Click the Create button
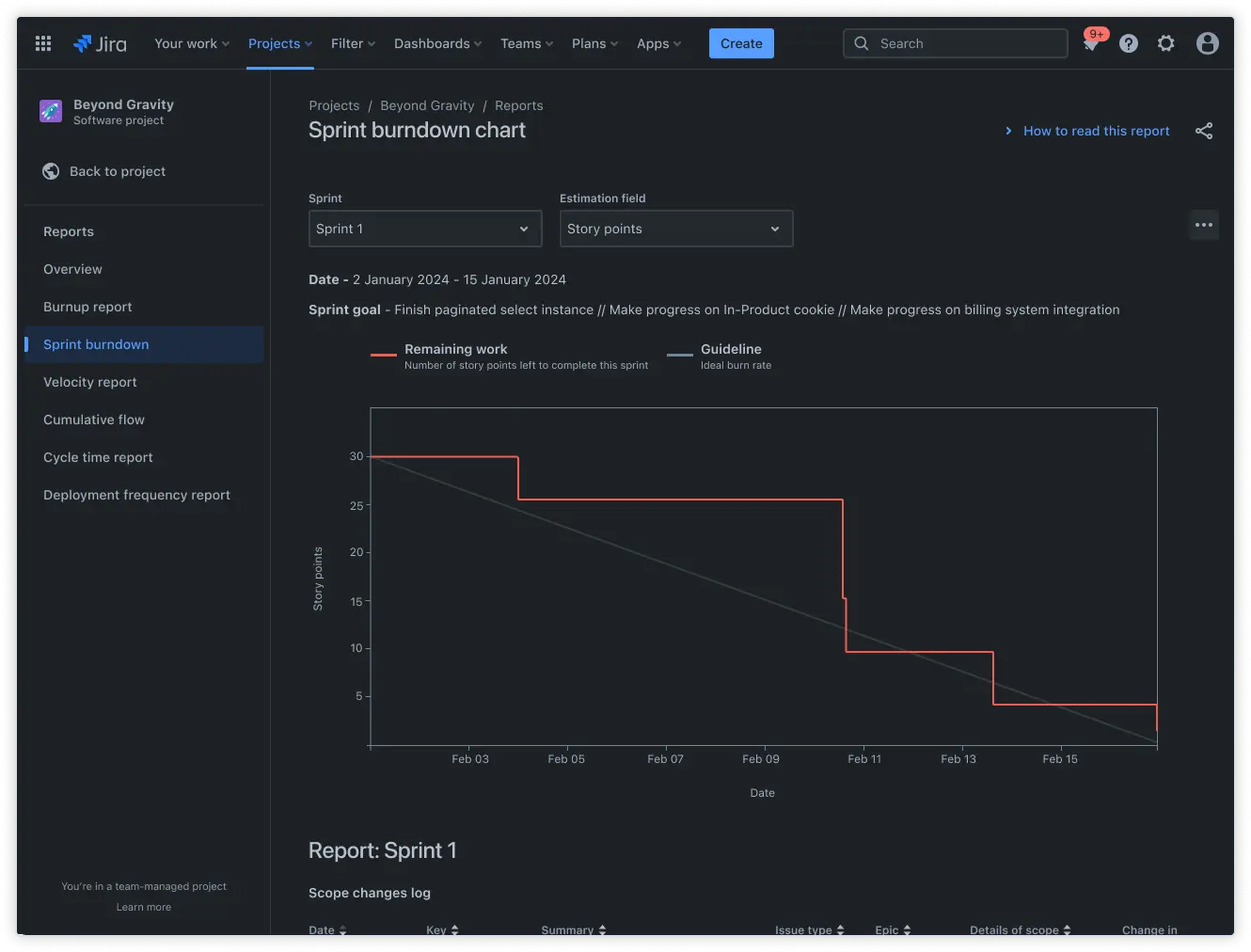This screenshot has width=1251, height=952. [741, 43]
